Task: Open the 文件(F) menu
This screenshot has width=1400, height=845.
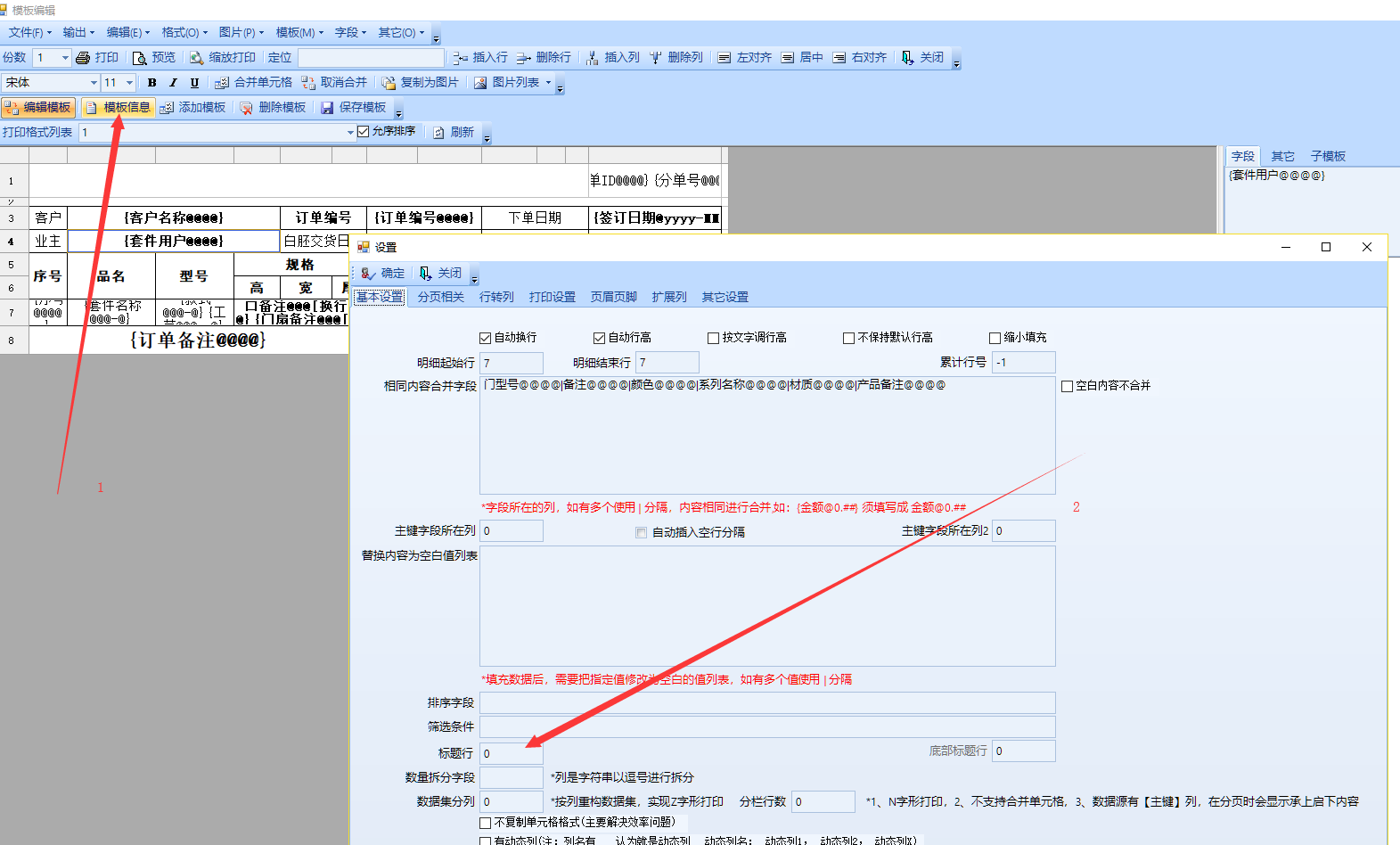Action: pyautogui.click(x=29, y=33)
